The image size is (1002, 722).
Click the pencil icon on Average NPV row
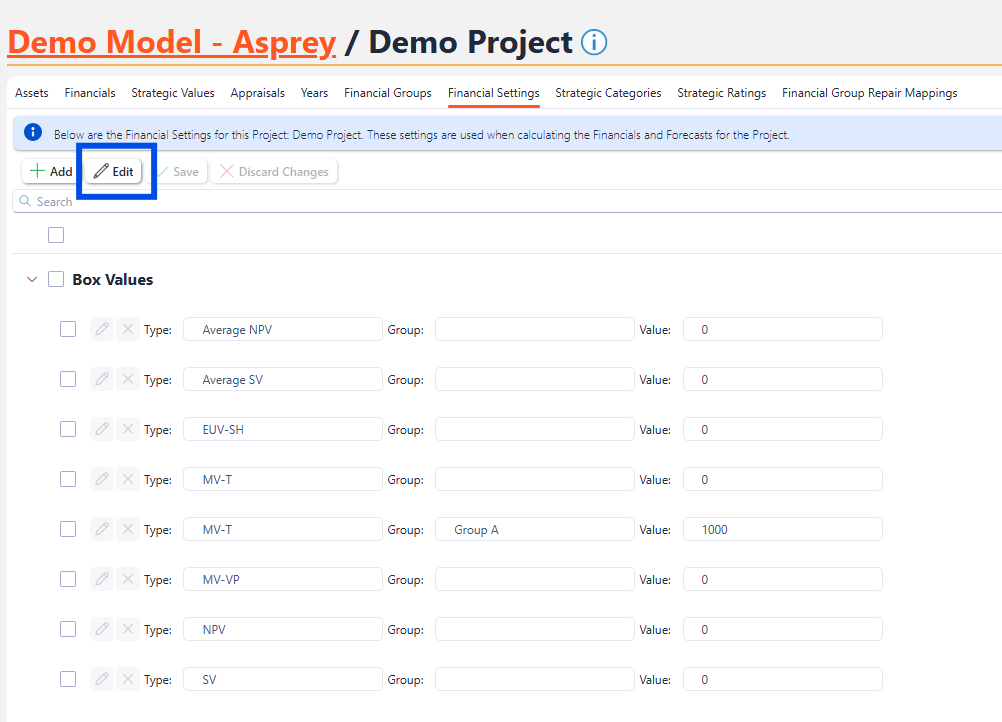coord(102,329)
